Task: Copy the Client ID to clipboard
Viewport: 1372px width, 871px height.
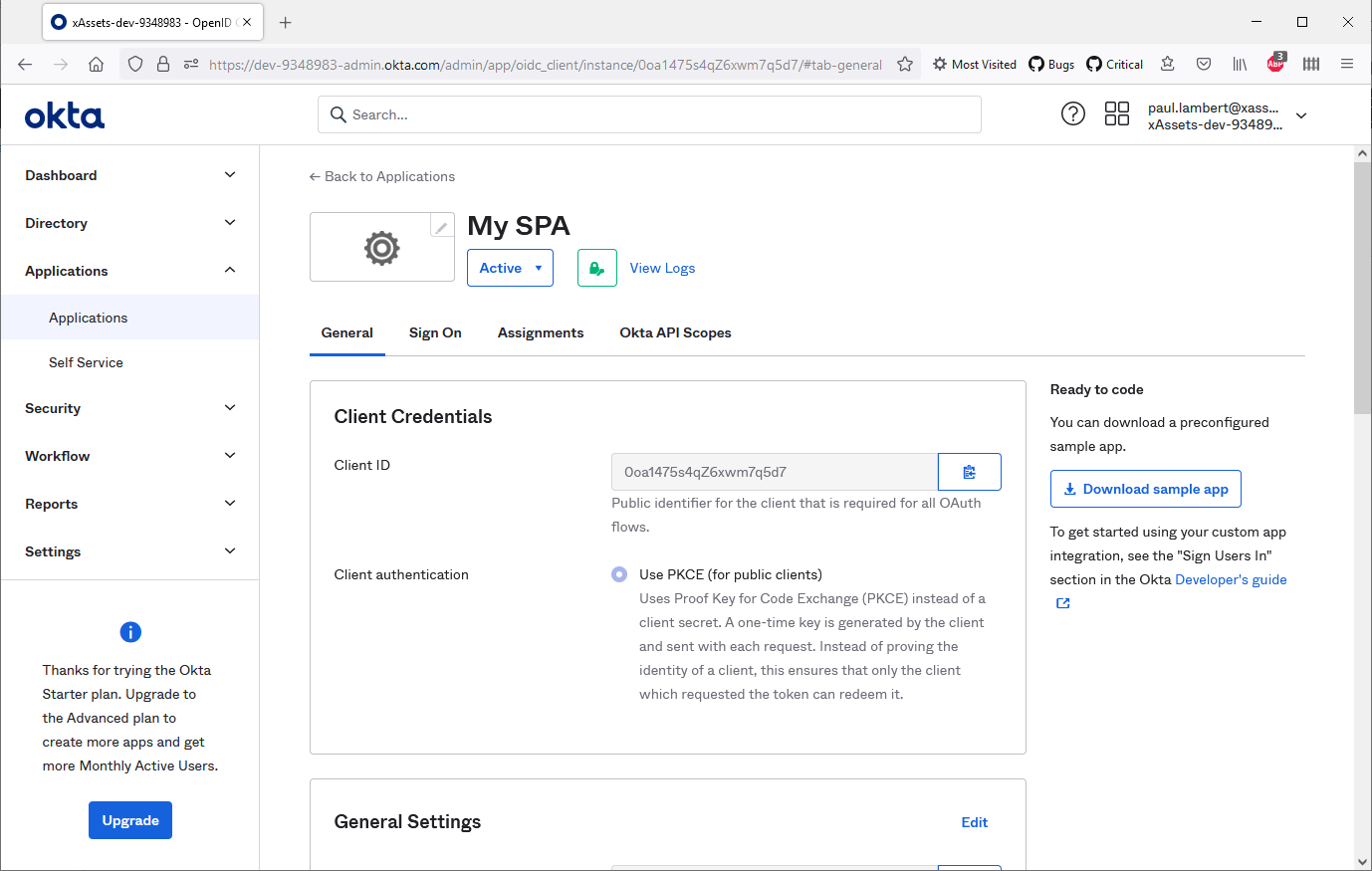Action: [x=969, y=472]
